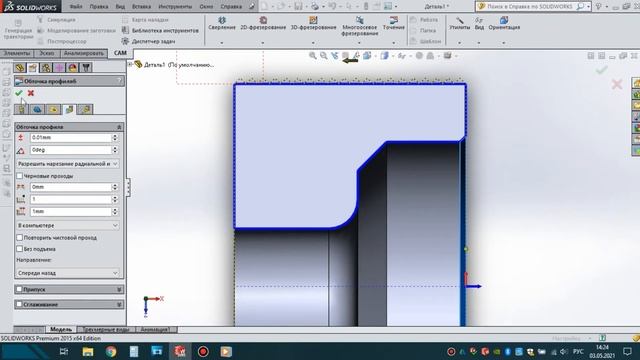Open File Explorer from taskbar
The image size is (640, 360).
tap(88, 351)
